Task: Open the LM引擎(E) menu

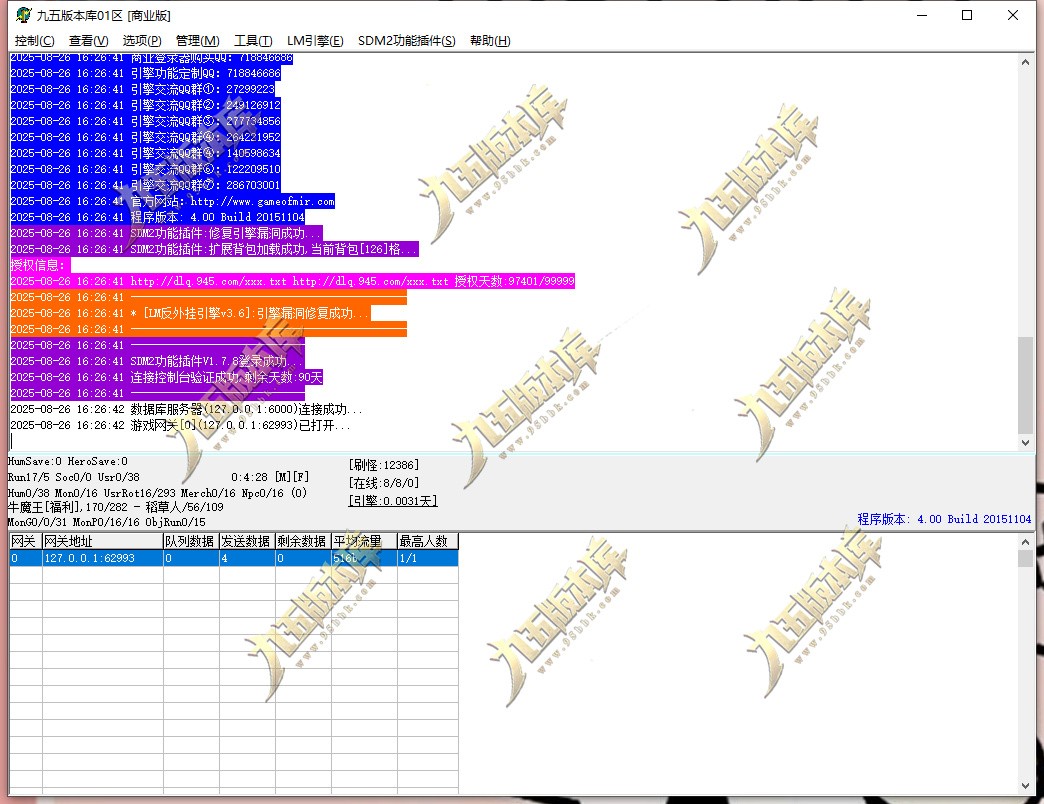Action: [x=315, y=41]
